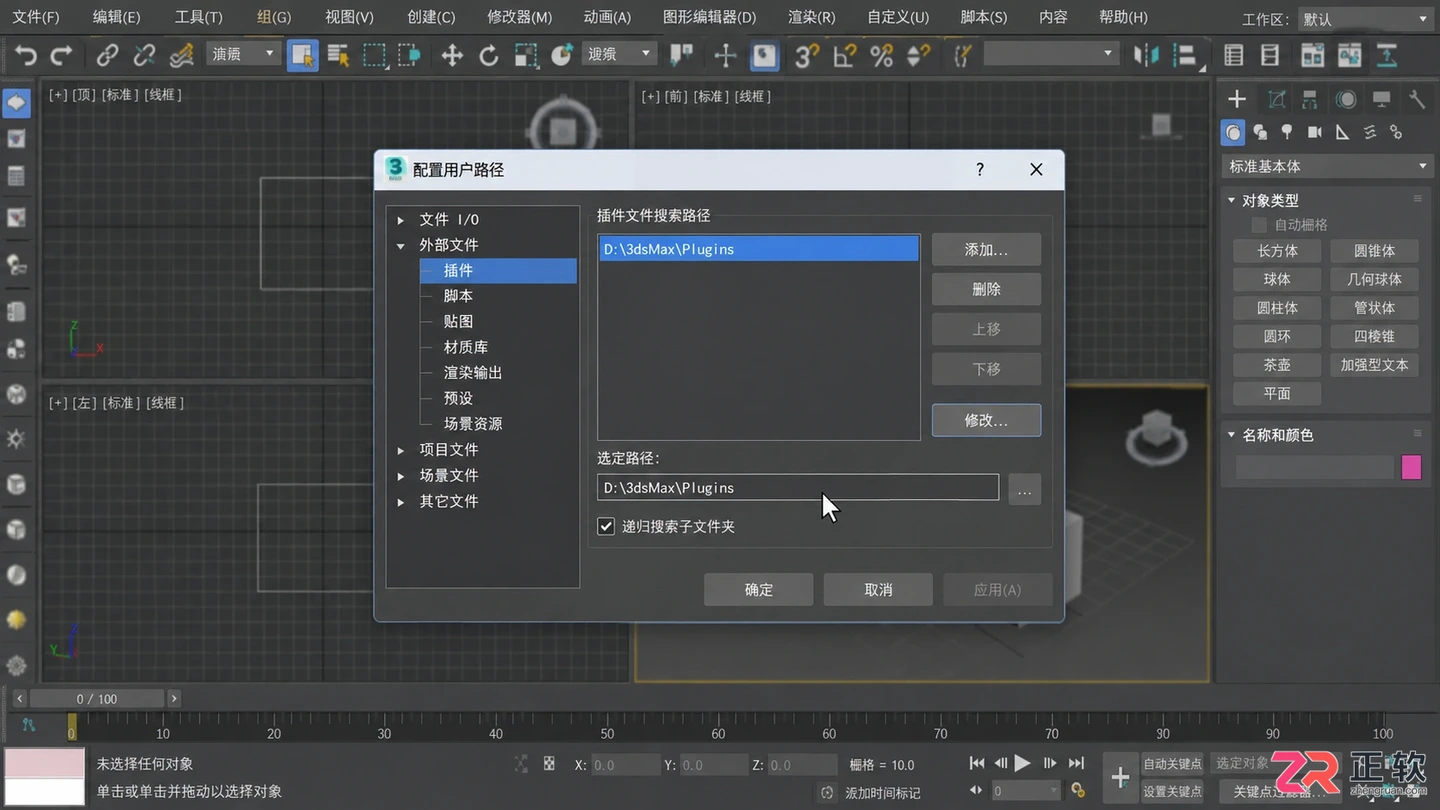Click the 0 / 100 time slider
This screenshot has width=1440, height=810.
coord(97,699)
